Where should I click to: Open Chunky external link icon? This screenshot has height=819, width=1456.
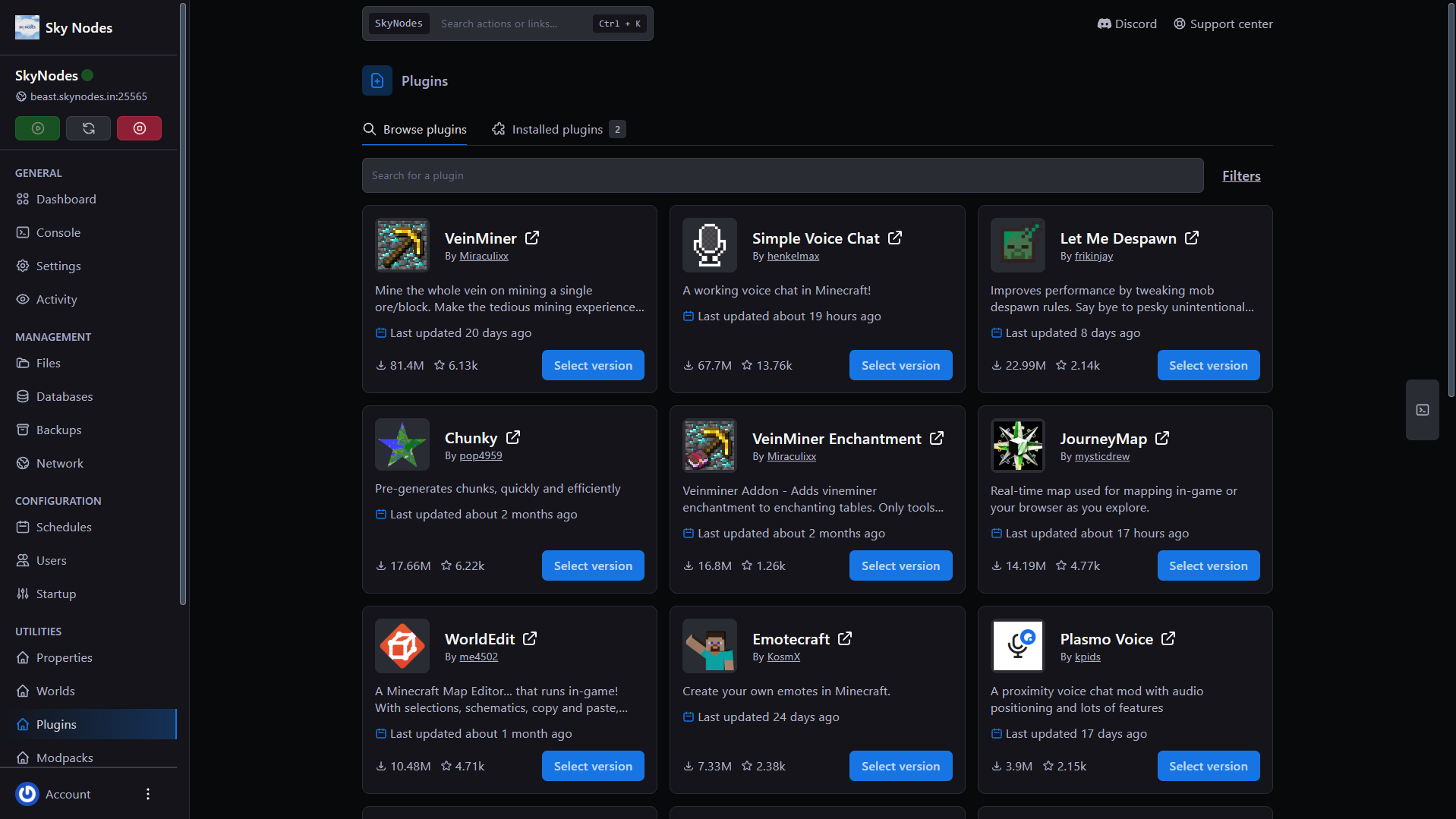pos(513,437)
